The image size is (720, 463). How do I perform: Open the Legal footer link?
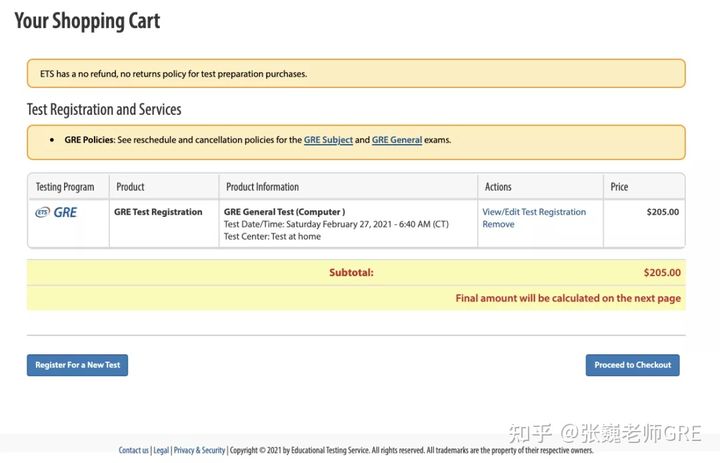161,450
